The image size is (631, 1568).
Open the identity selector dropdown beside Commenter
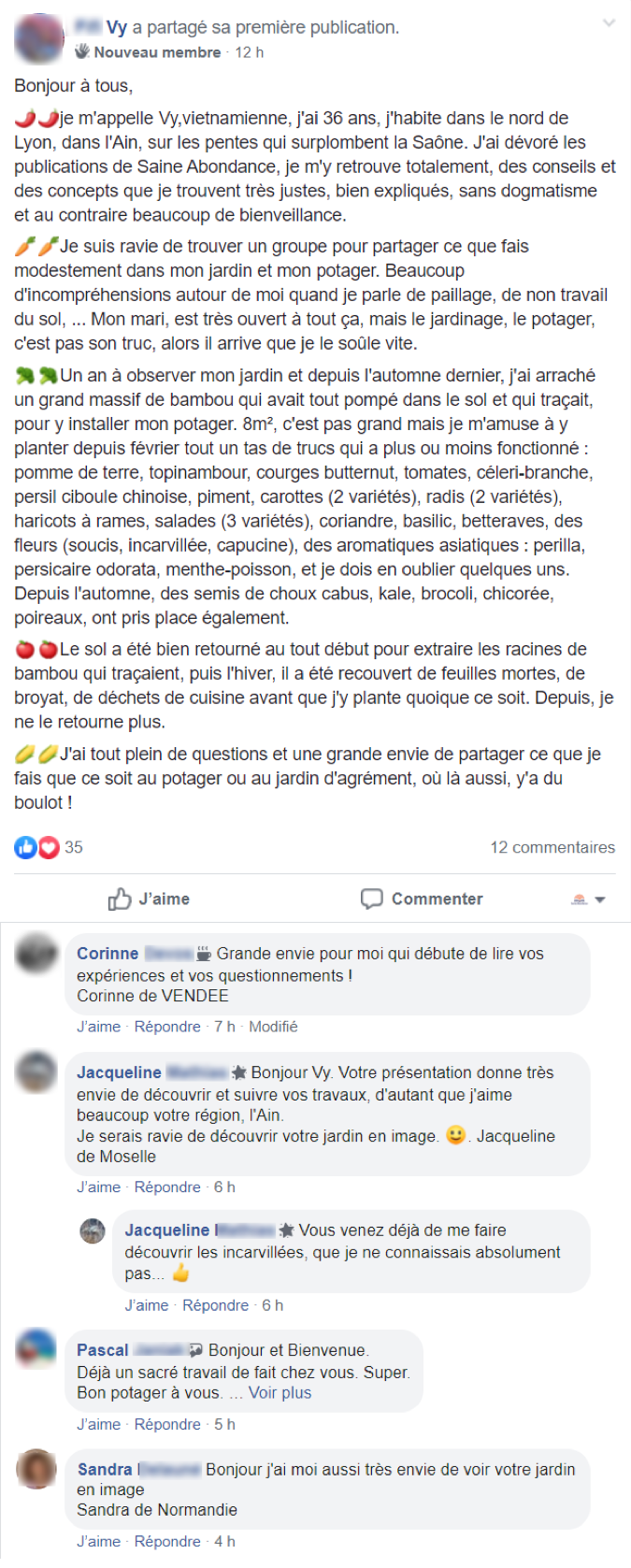[x=589, y=899]
